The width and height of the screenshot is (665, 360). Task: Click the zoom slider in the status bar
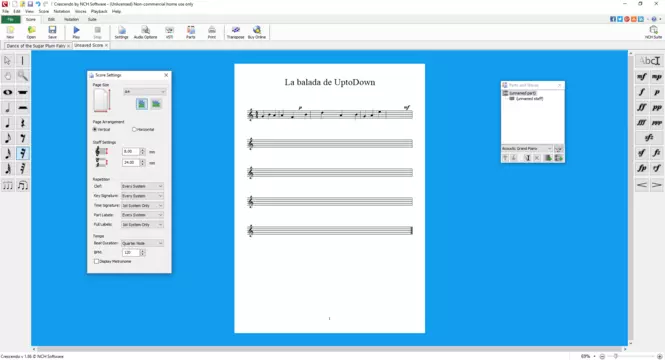(x=631, y=357)
